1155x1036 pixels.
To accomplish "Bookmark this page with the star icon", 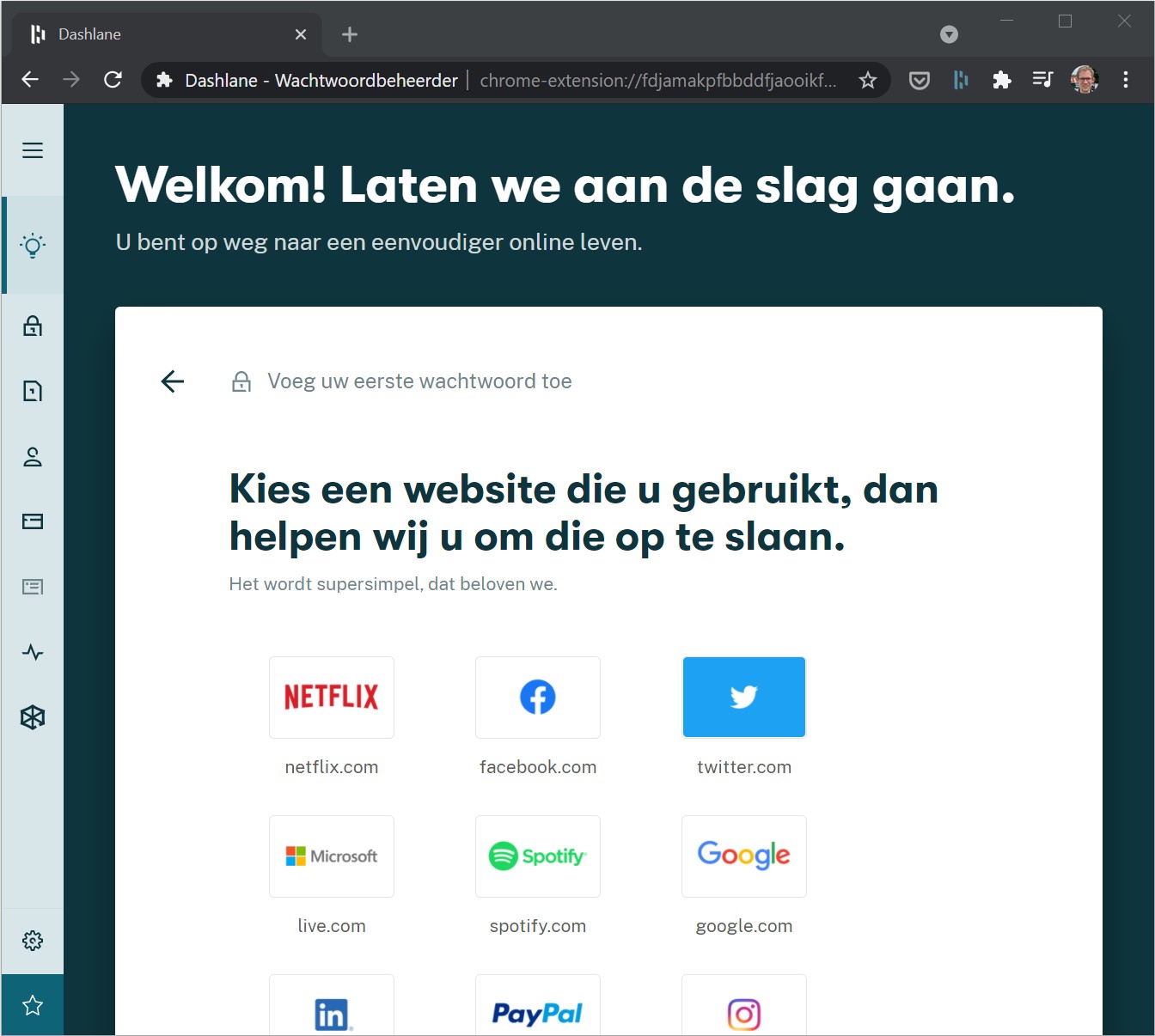I will (x=868, y=80).
